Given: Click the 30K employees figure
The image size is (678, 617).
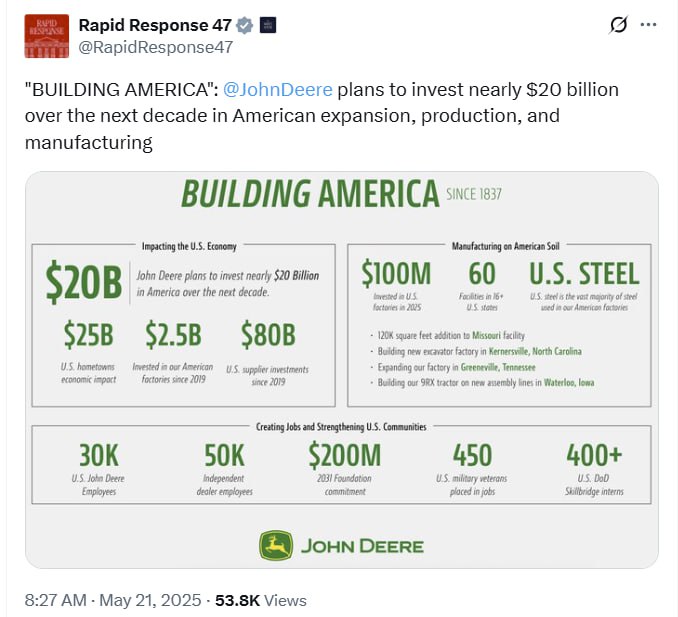Looking at the screenshot, I should click(x=99, y=455).
